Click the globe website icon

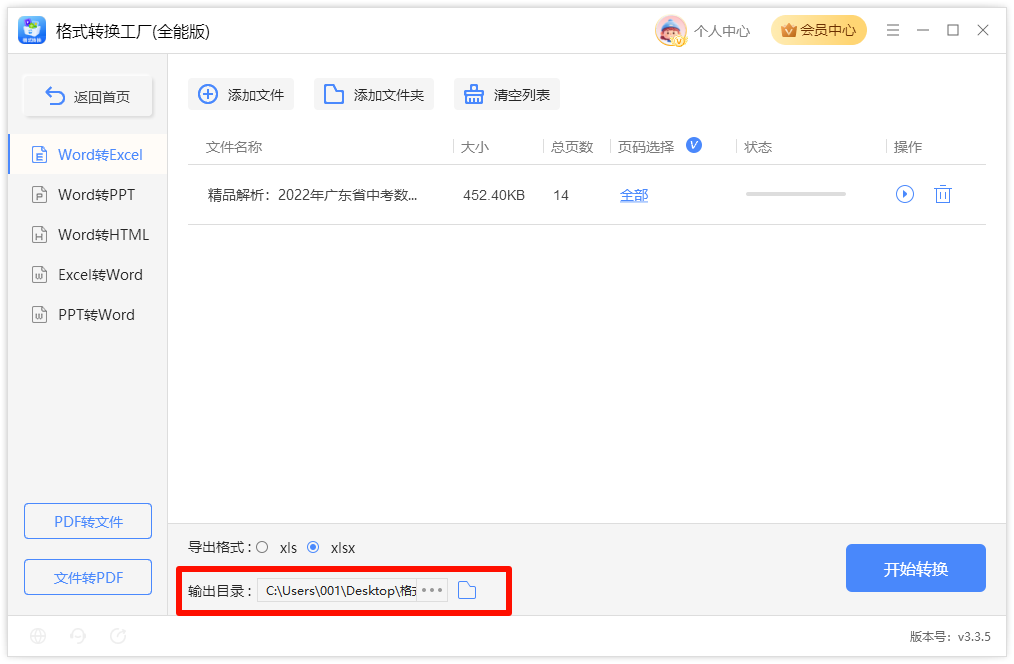point(38,636)
